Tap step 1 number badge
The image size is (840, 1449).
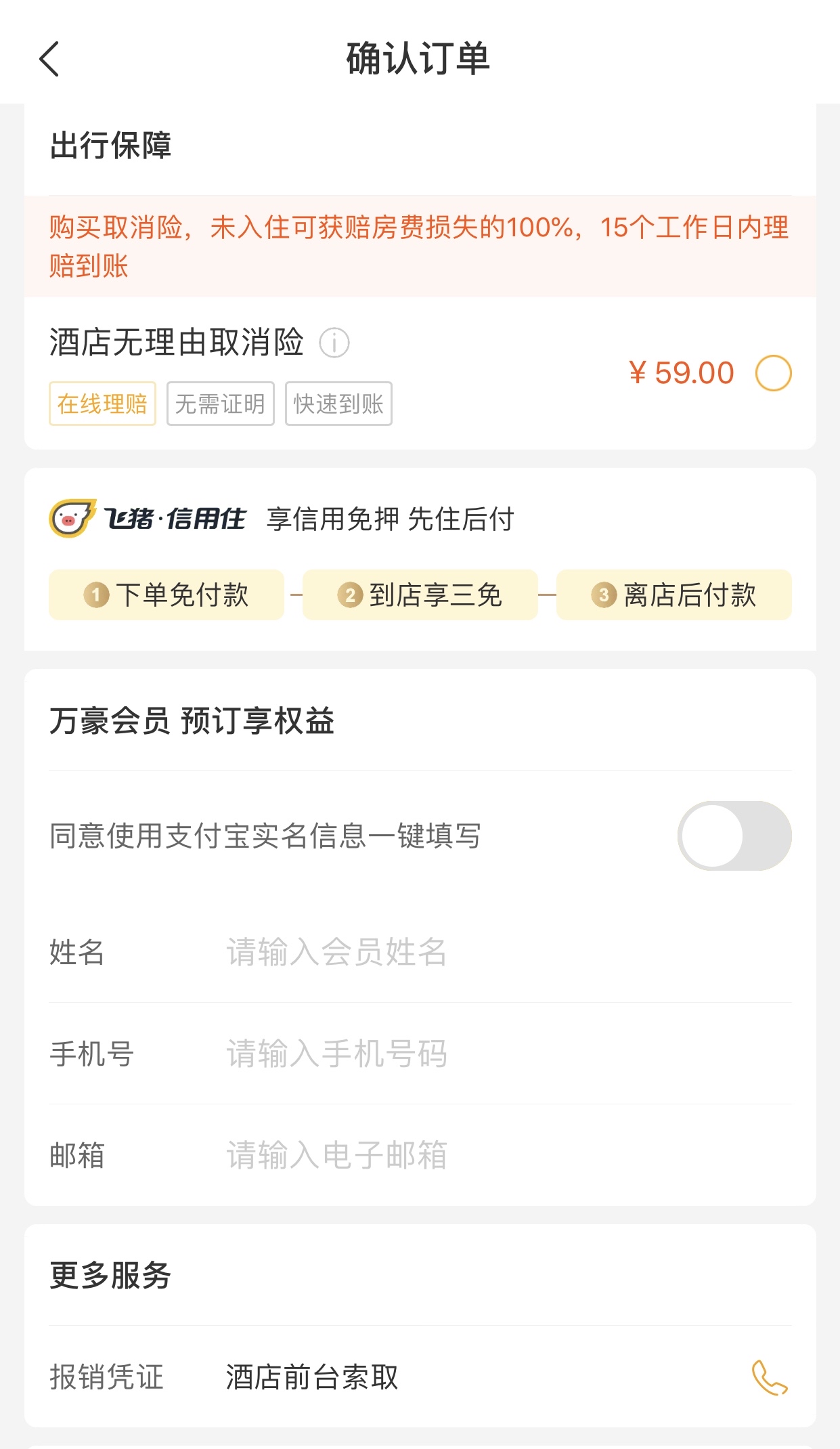click(x=96, y=595)
